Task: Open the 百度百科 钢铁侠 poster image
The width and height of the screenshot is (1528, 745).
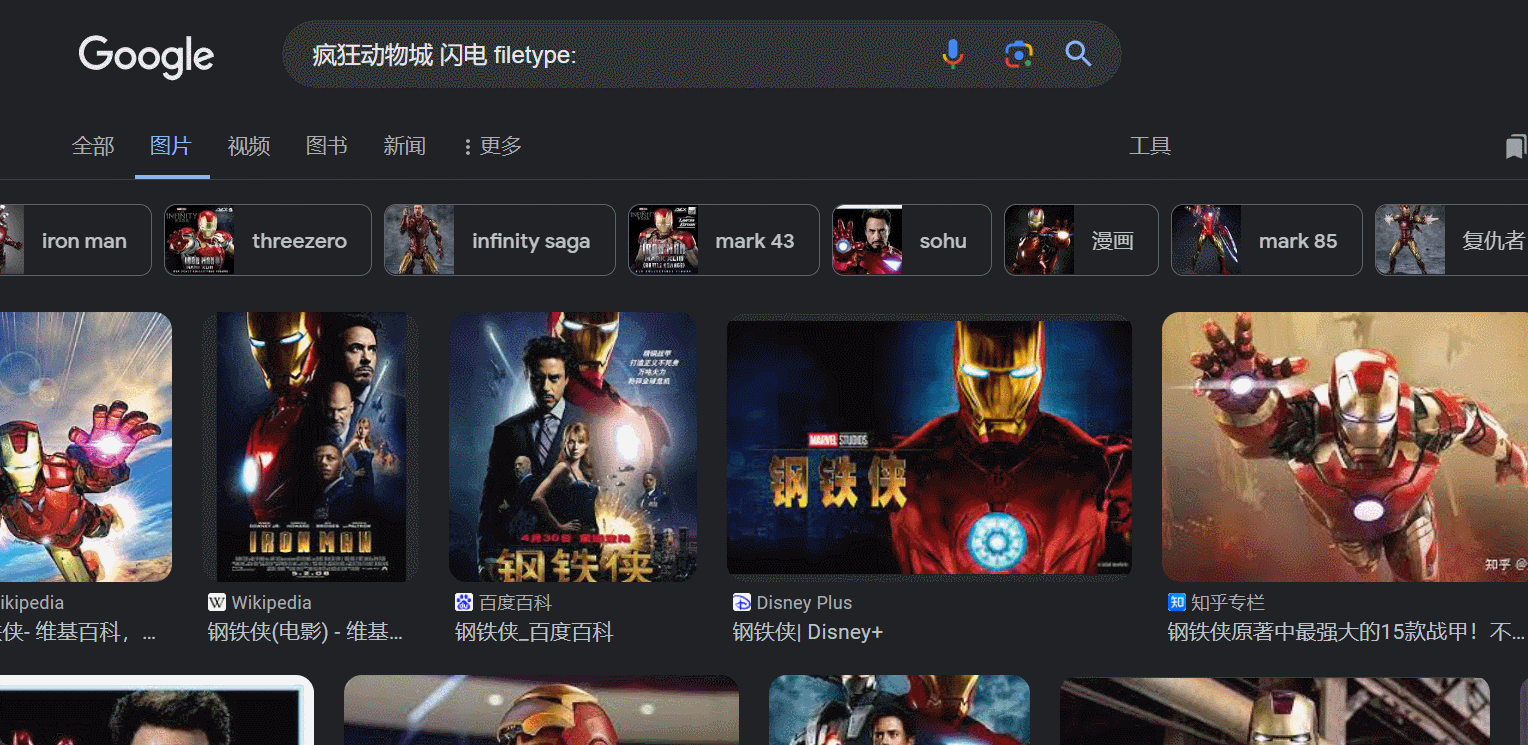Action: (573, 447)
